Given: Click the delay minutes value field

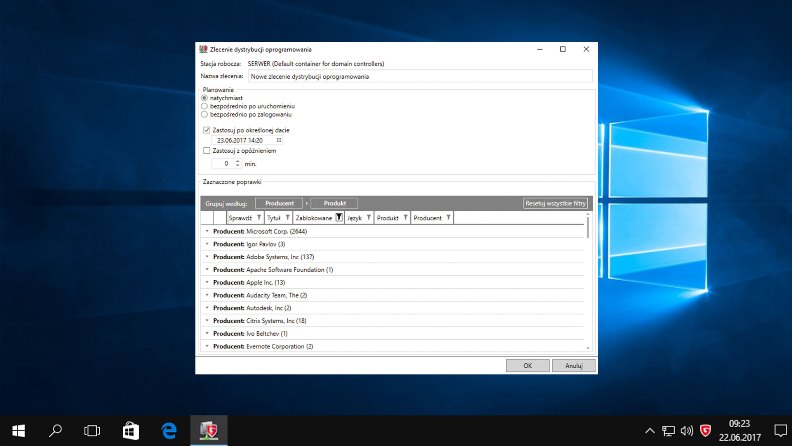Looking at the screenshot, I should 222,164.
